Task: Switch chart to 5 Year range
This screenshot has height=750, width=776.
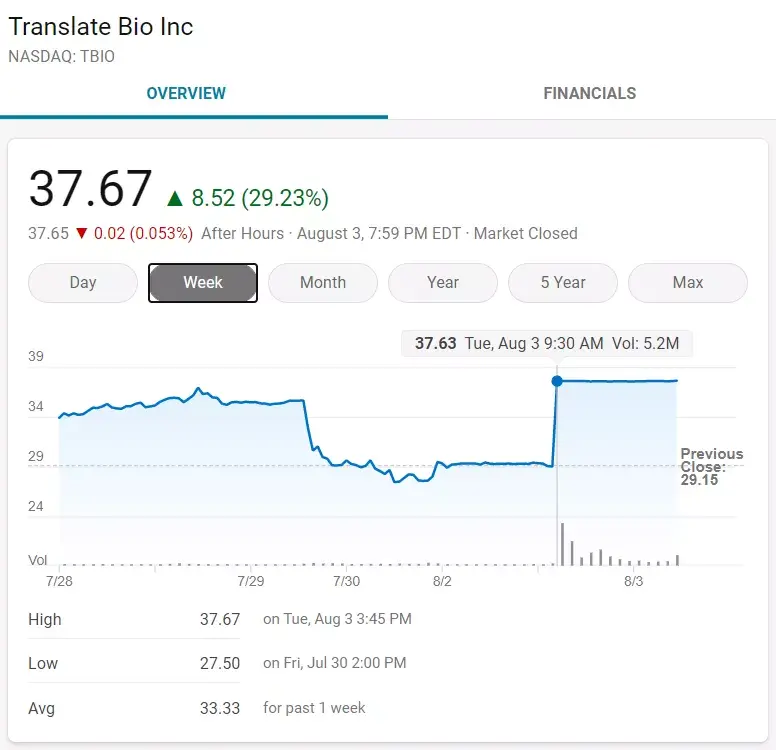Action: [563, 283]
